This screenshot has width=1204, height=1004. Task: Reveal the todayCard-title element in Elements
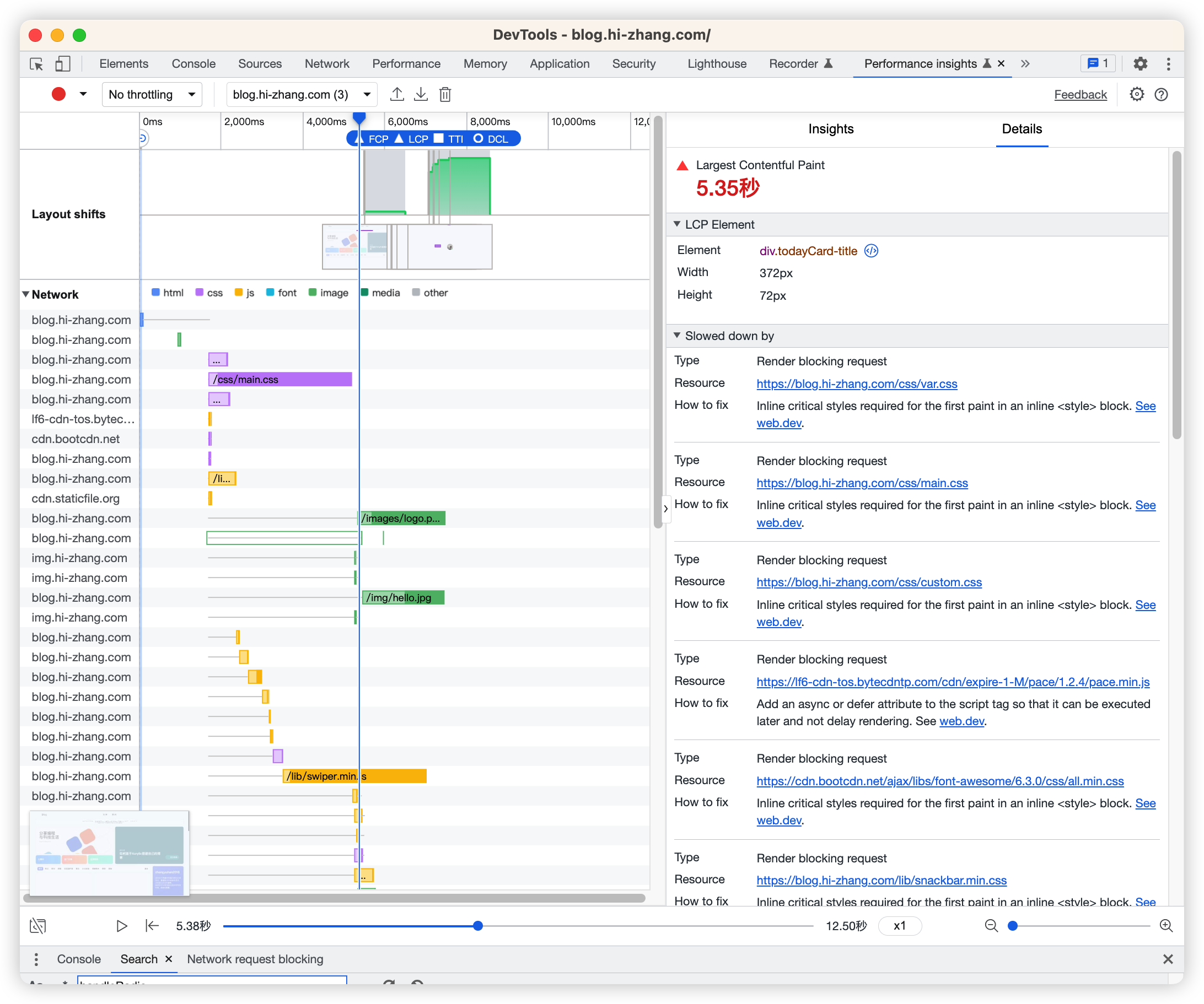(x=871, y=251)
